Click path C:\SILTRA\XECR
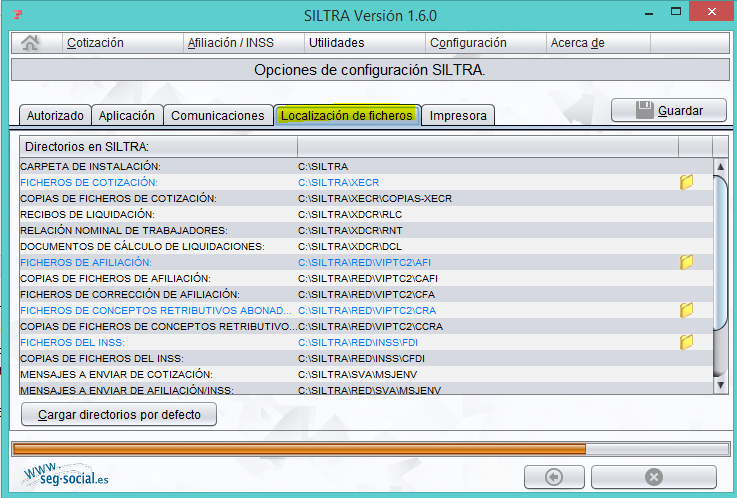 pos(338,182)
